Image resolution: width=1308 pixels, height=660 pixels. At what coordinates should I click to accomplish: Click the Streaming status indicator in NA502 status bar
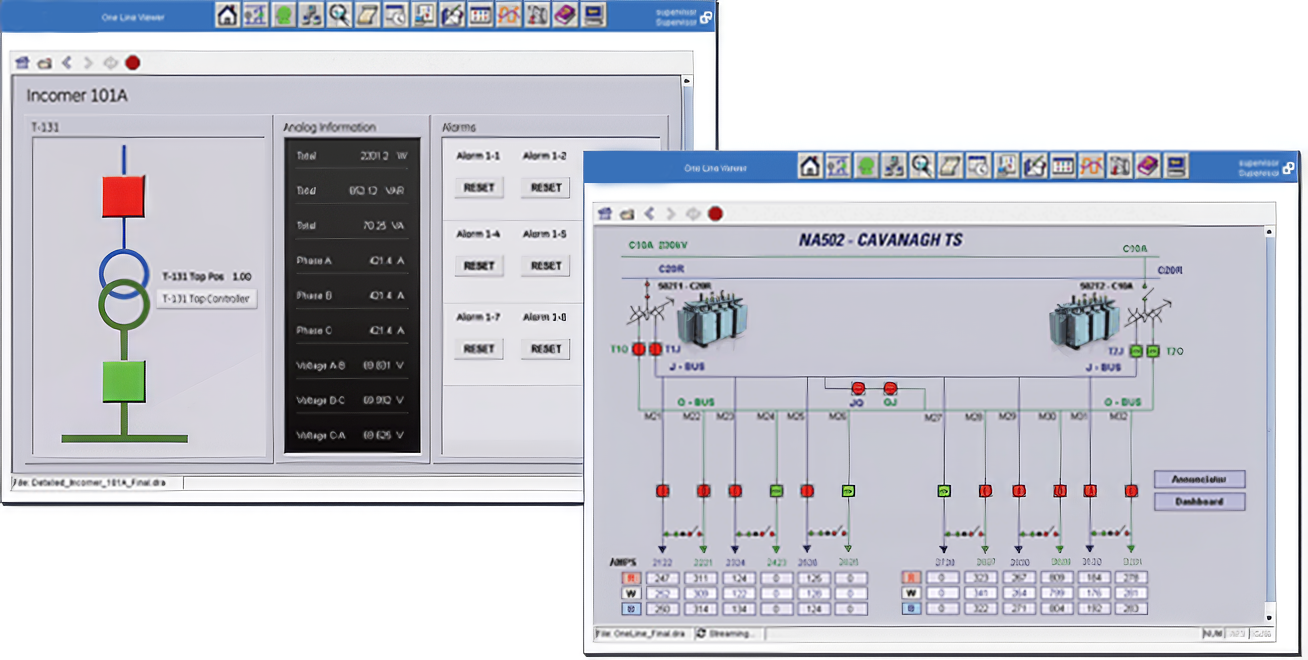point(728,633)
